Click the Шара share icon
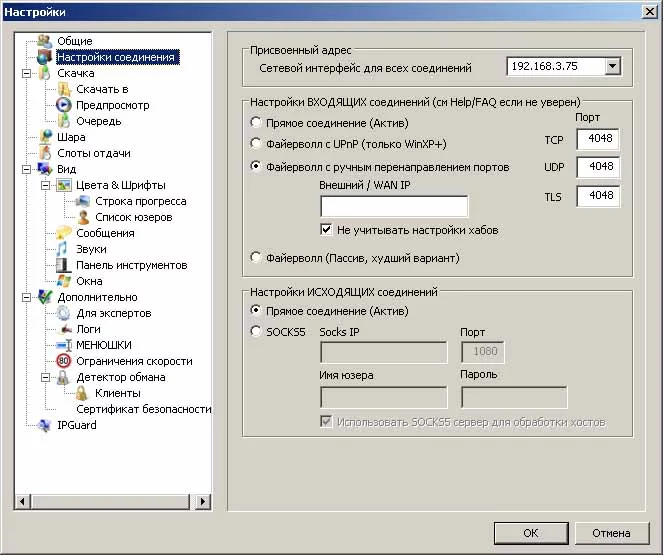The width and height of the screenshot is (663, 555). pos(45,137)
